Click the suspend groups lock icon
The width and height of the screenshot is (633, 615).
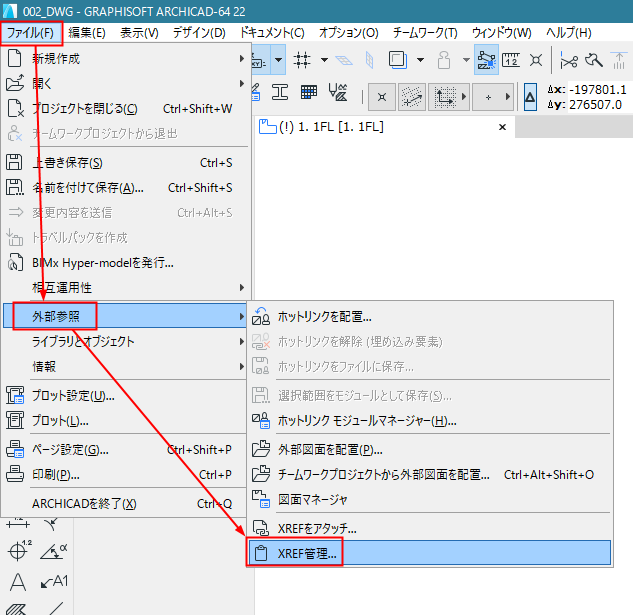(444, 60)
